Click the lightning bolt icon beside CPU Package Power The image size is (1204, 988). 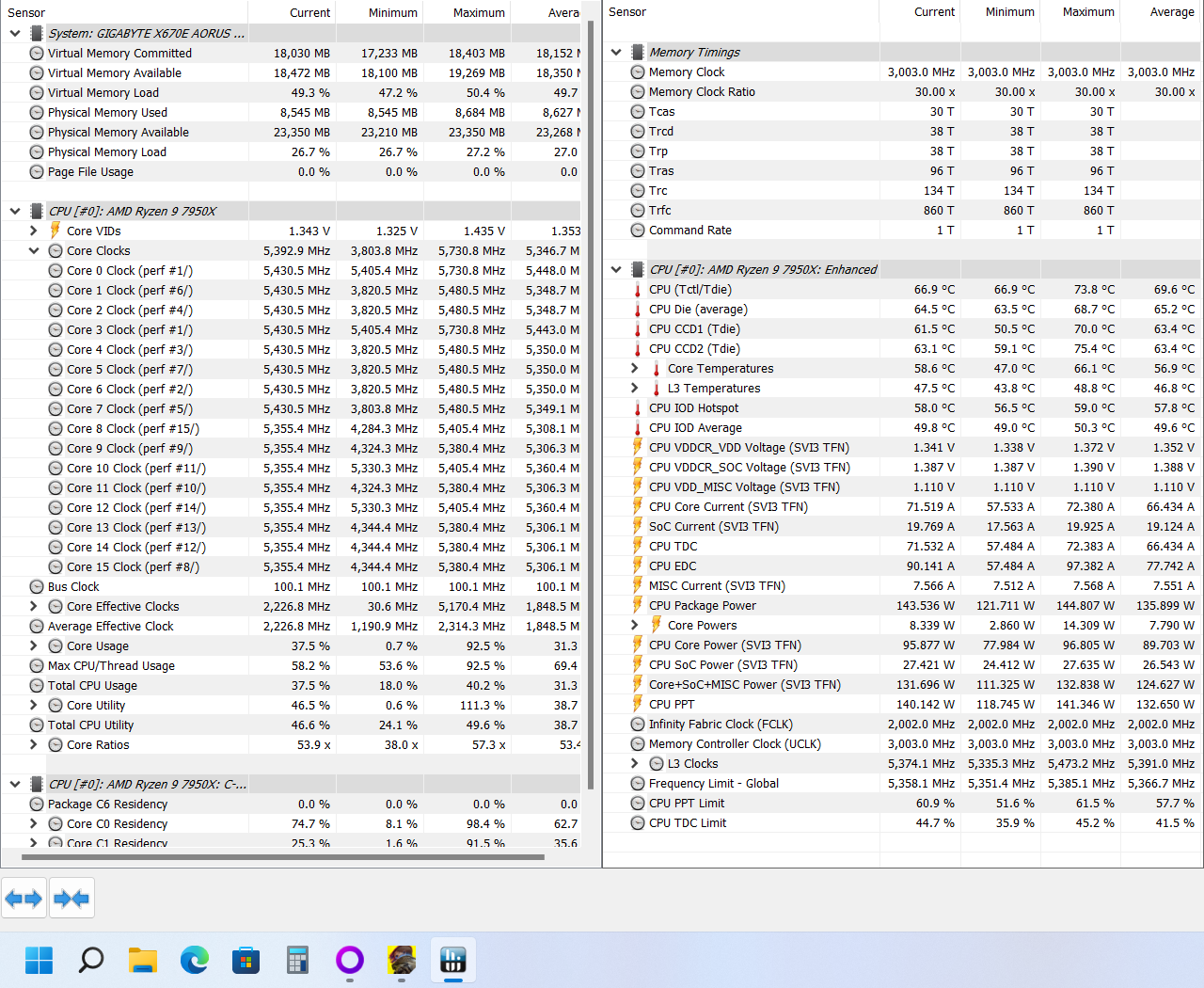click(638, 606)
